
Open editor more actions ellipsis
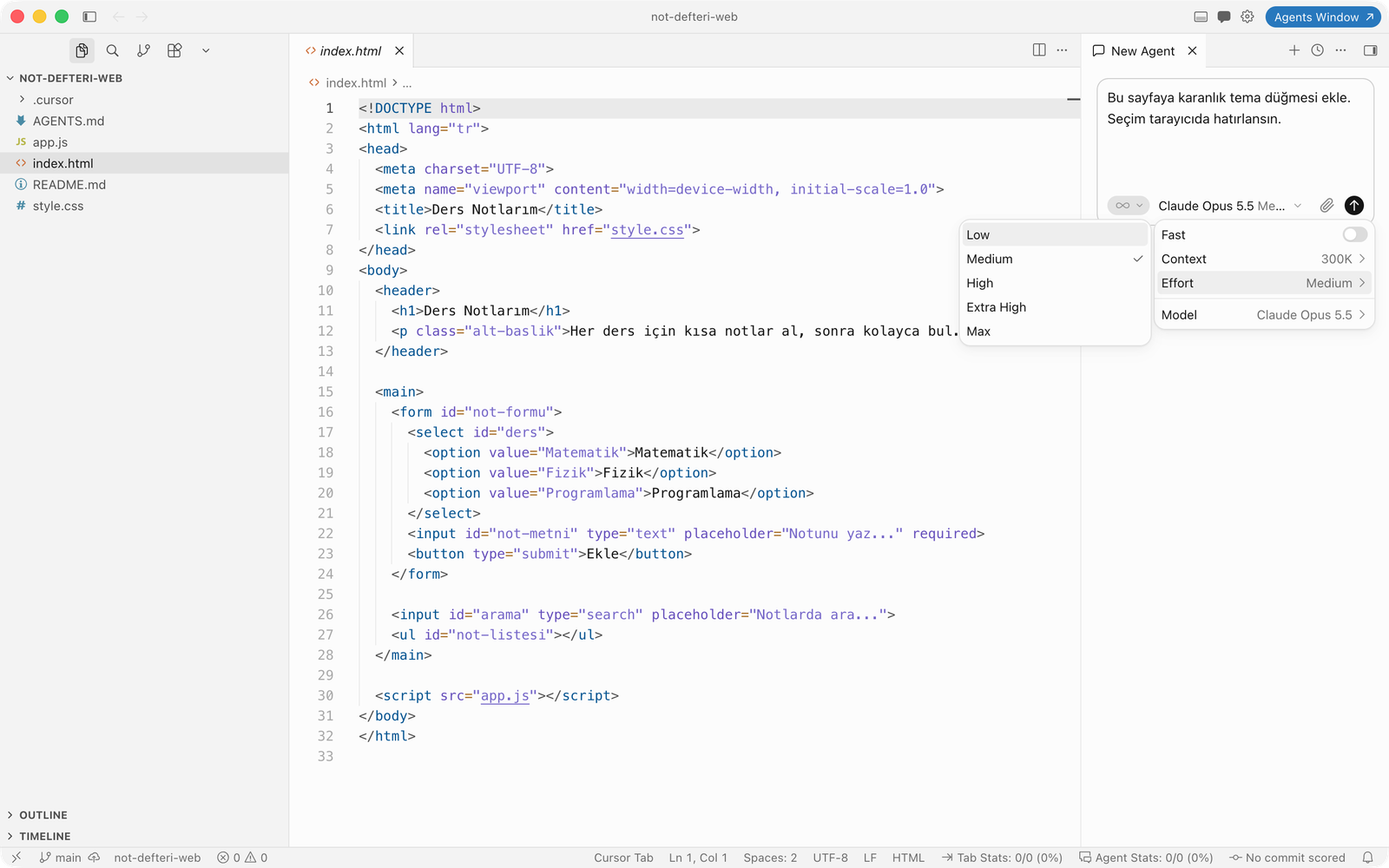(x=1062, y=50)
